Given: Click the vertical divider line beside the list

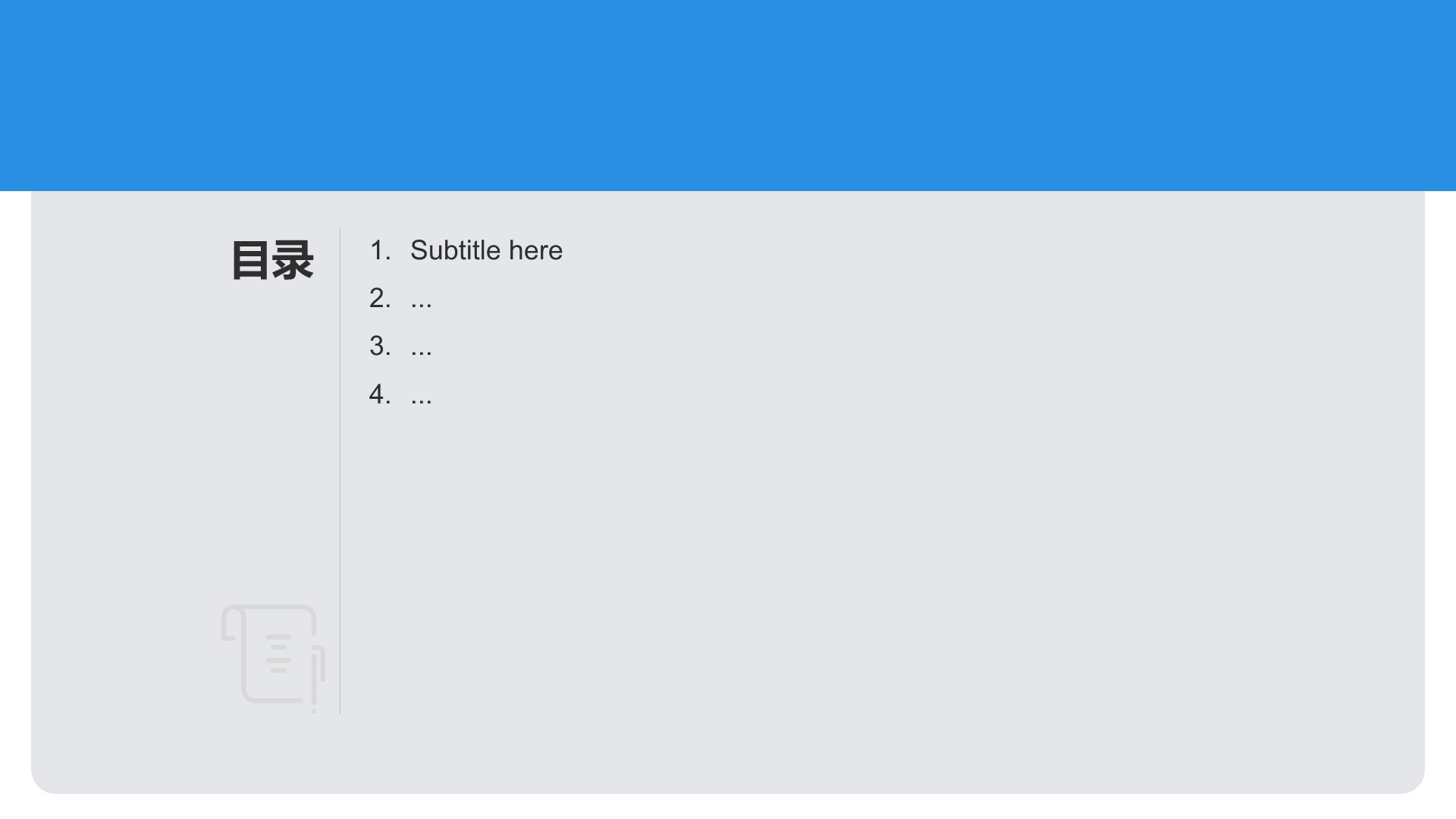Looking at the screenshot, I should click(x=340, y=470).
